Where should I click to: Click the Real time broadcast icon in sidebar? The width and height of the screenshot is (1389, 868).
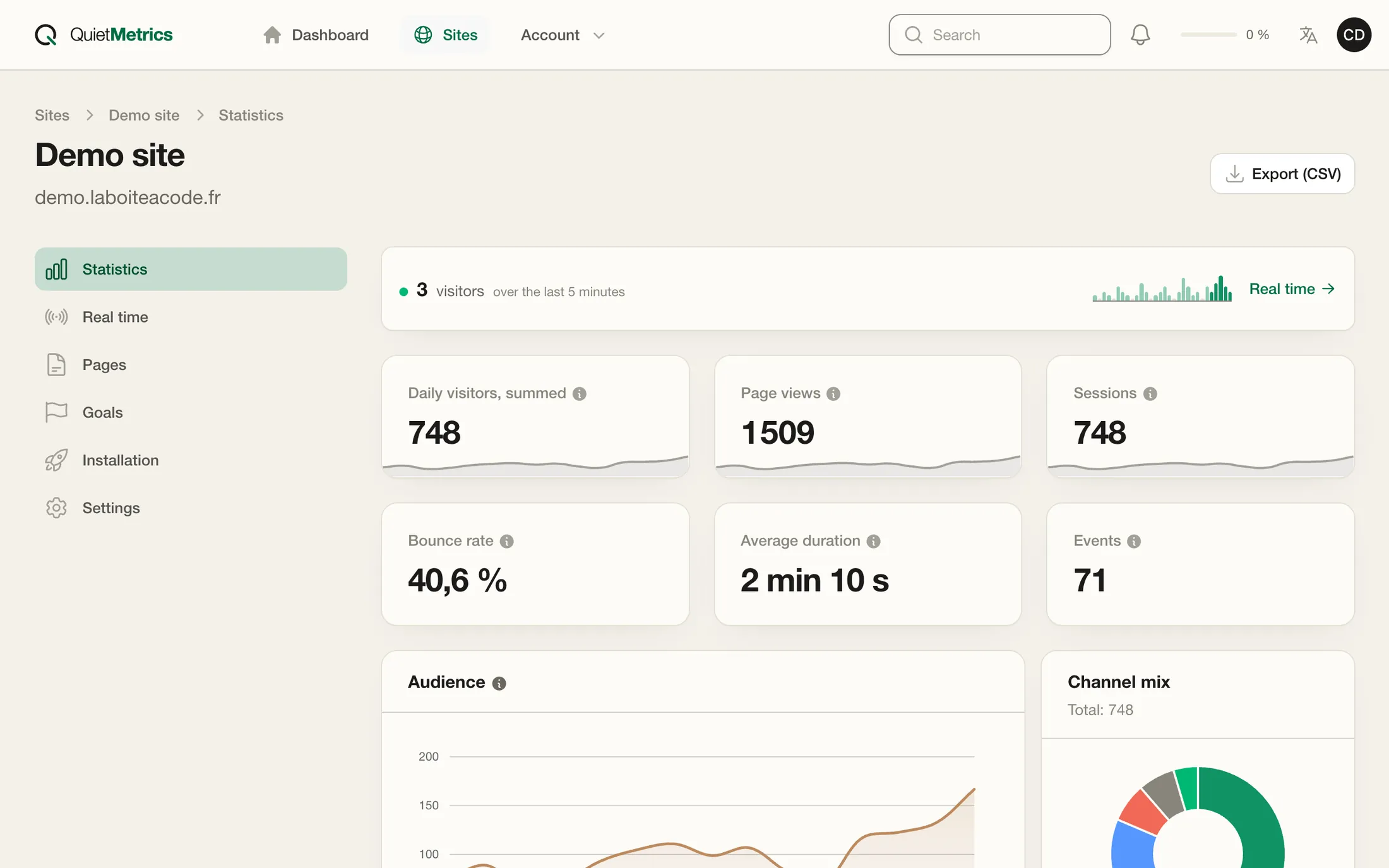click(x=56, y=317)
